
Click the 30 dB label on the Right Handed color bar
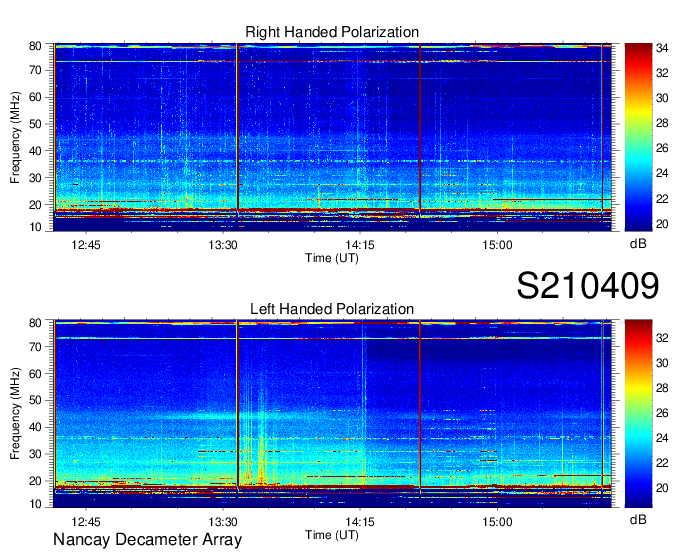click(662, 98)
